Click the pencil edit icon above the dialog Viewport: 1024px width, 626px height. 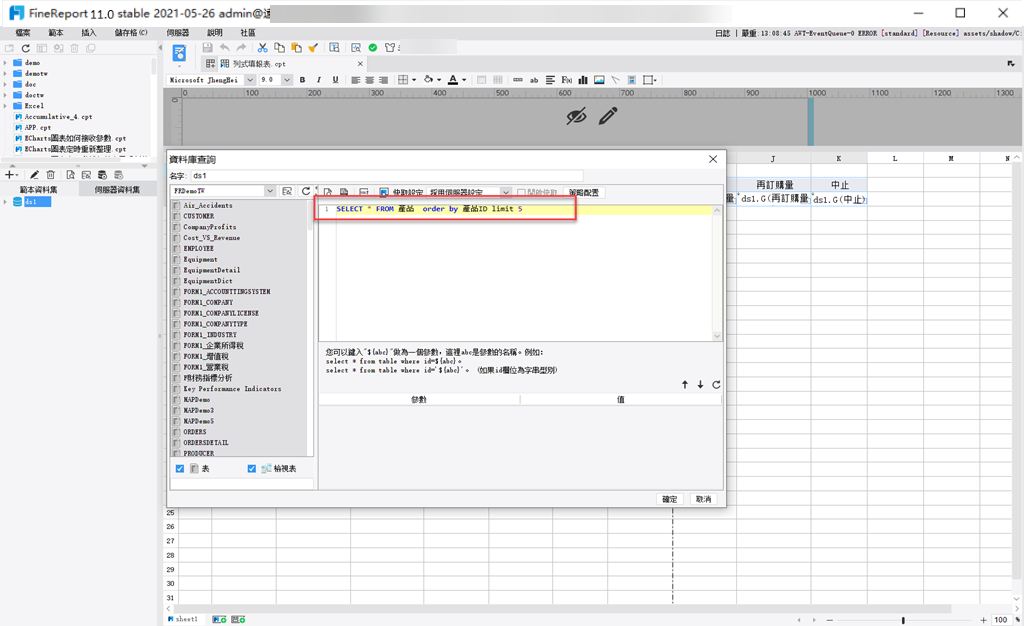coord(608,116)
